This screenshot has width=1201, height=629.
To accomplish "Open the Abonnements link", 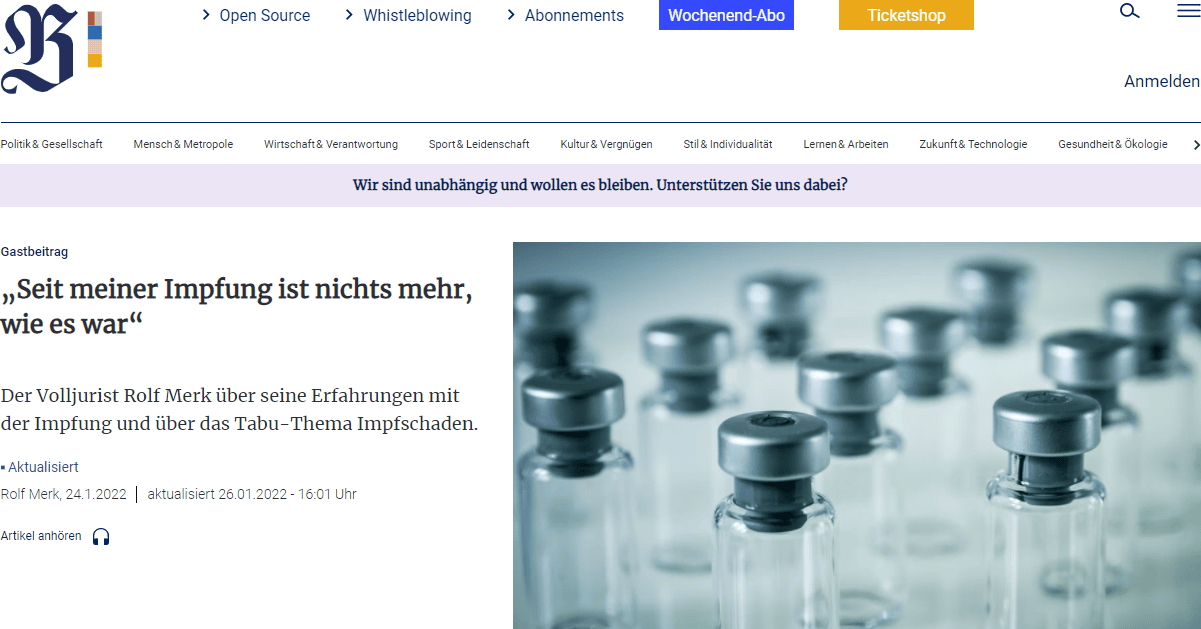I will (574, 15).
